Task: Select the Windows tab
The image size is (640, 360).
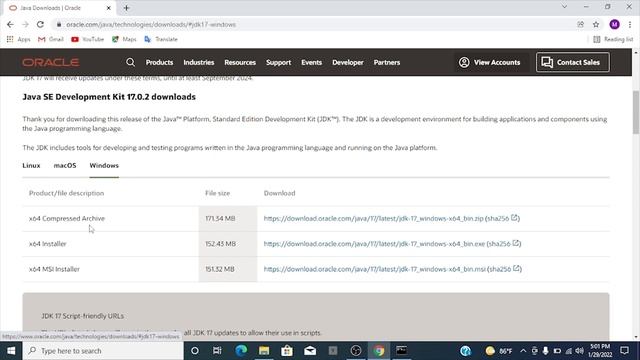Action: (104, 165)
